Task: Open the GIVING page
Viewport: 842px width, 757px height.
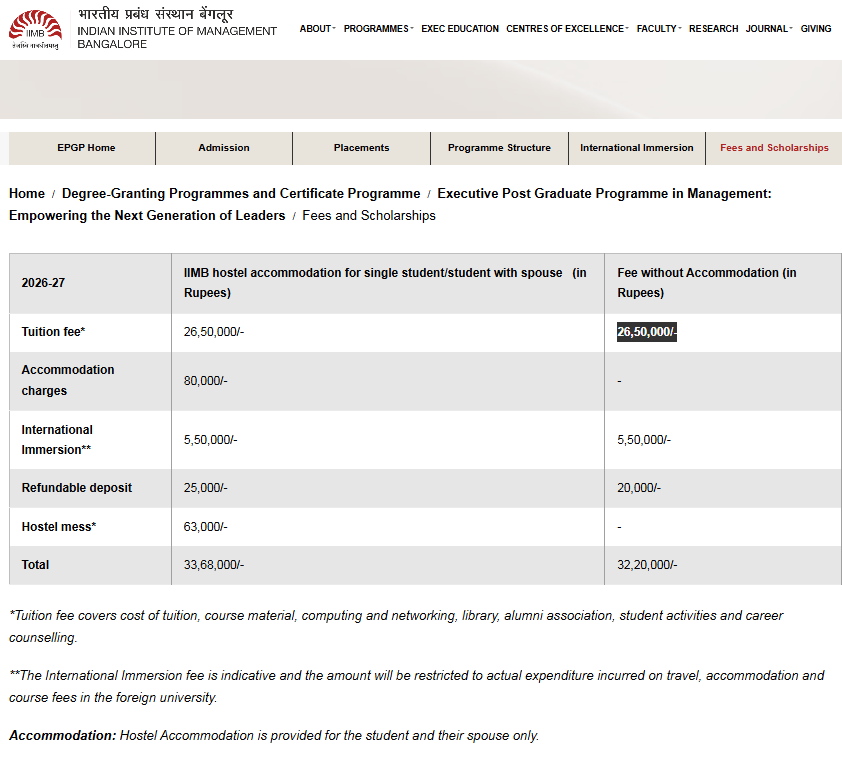Action: 816,28
